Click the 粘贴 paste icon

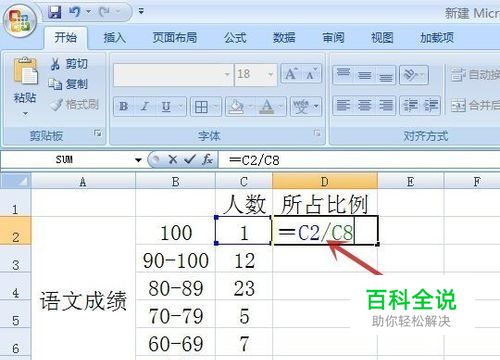(x=25, y=71)
